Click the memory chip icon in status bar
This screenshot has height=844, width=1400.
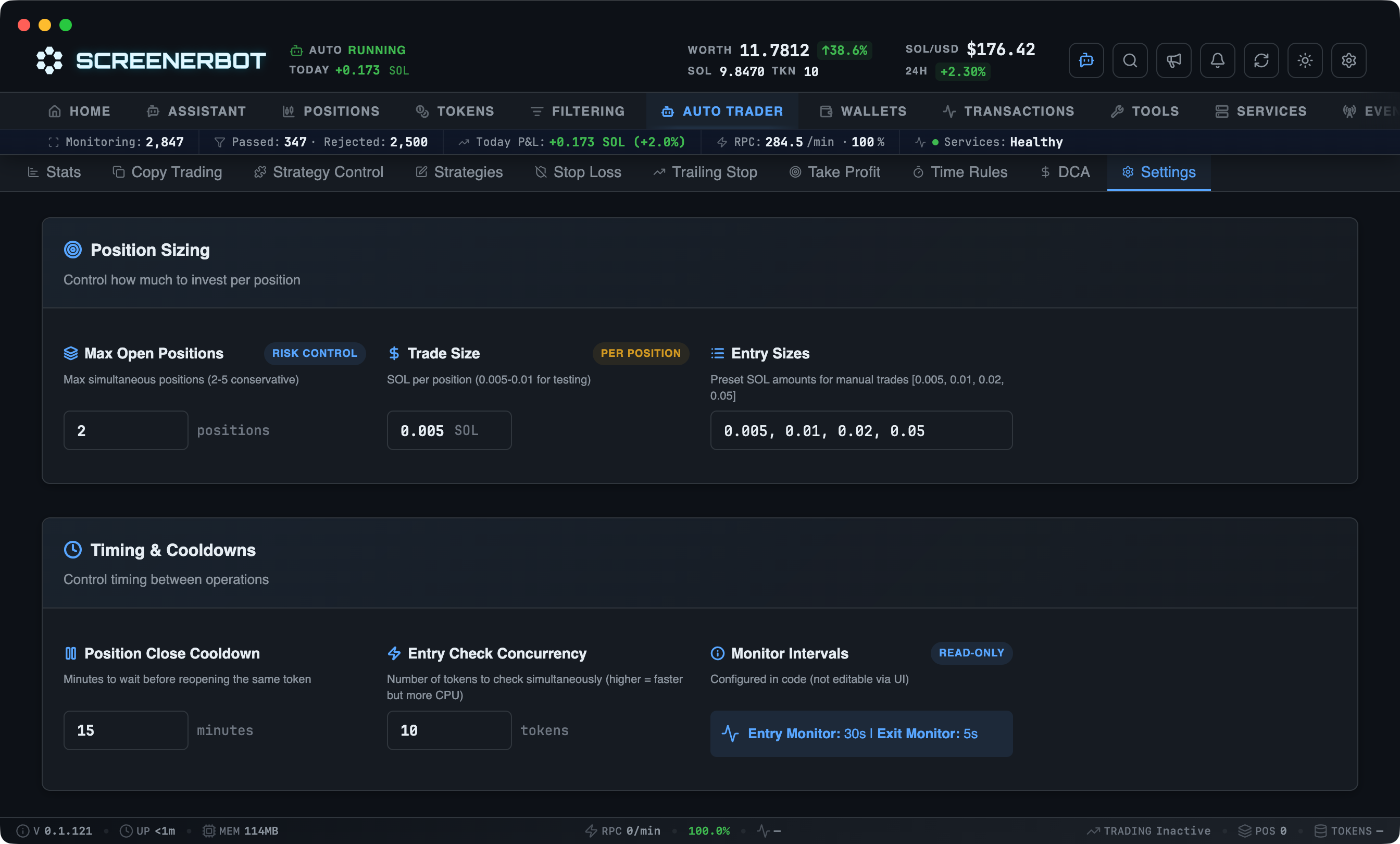click(208, 830)
